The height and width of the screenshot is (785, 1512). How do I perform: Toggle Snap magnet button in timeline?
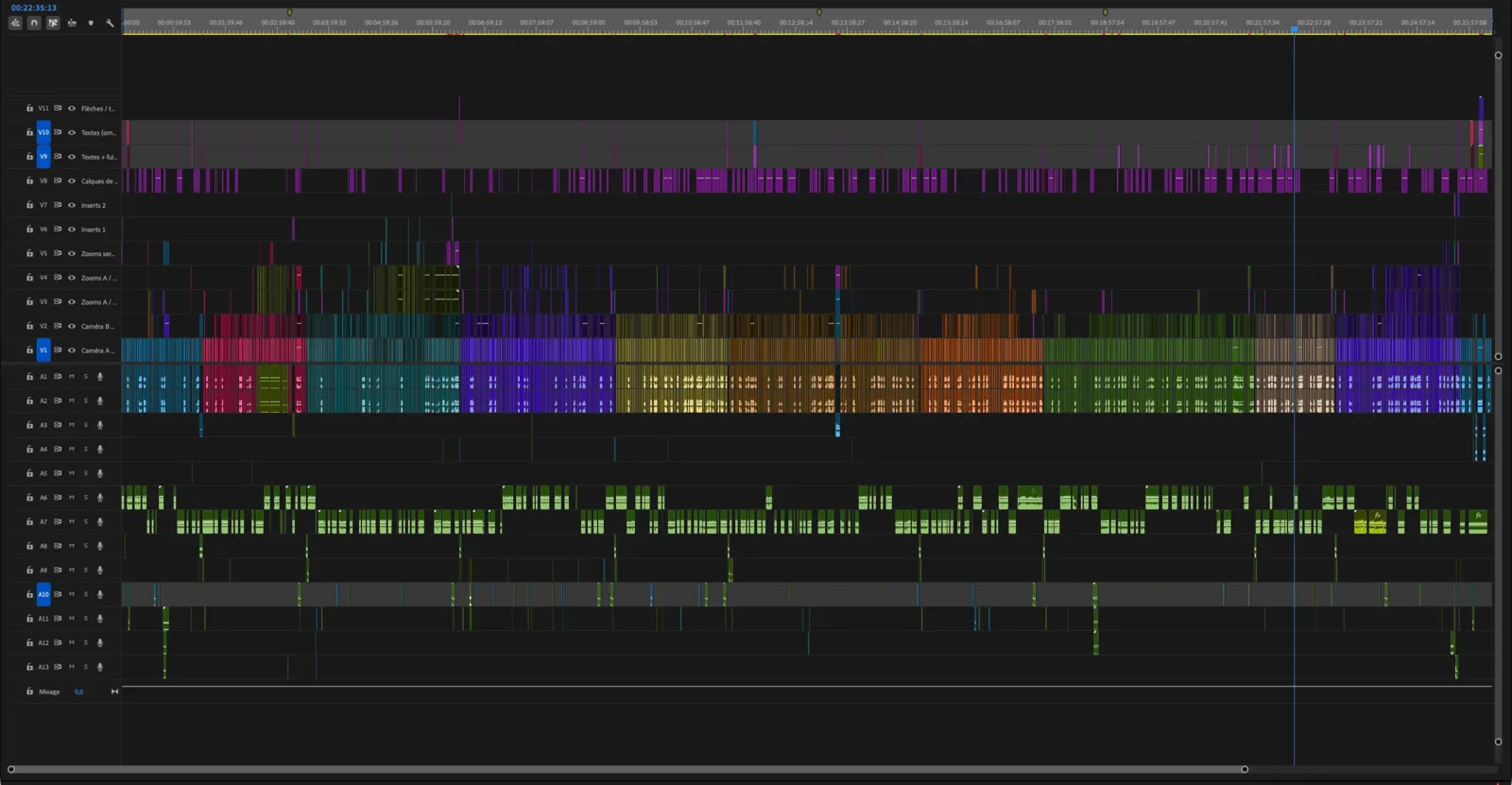tap(34, 23)
